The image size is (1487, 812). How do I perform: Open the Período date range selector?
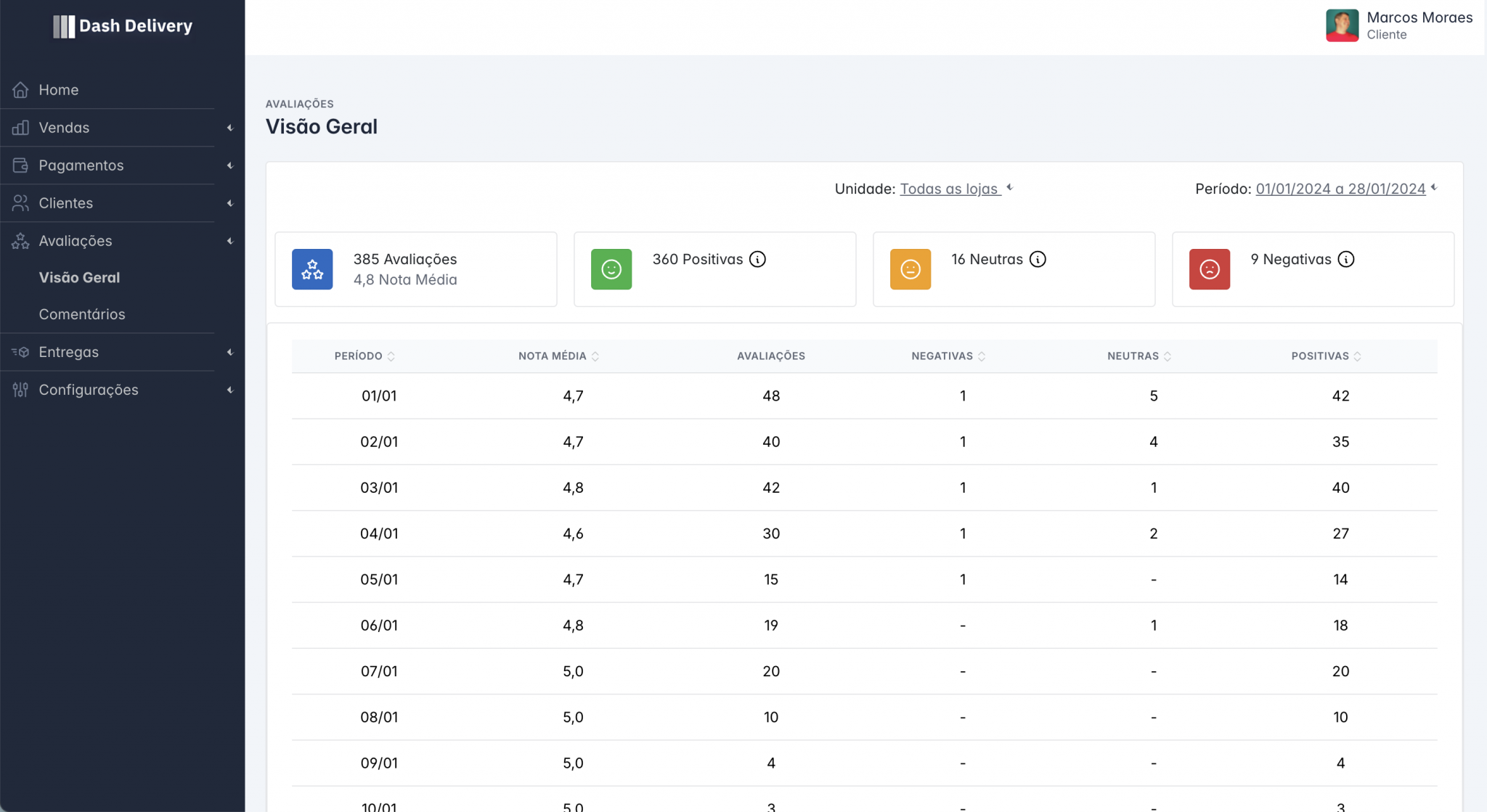(1340, 189)
